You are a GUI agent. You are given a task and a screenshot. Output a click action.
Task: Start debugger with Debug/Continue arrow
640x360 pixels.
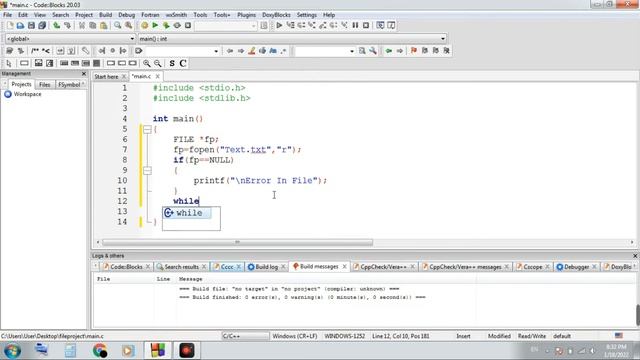click(279, 25)
